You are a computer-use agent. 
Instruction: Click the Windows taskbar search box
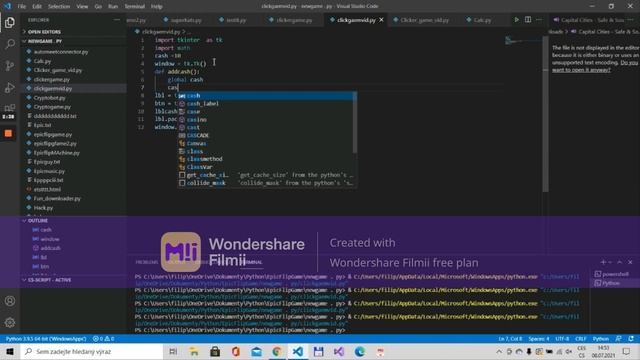pyautogui.click(x=92, y=351)
